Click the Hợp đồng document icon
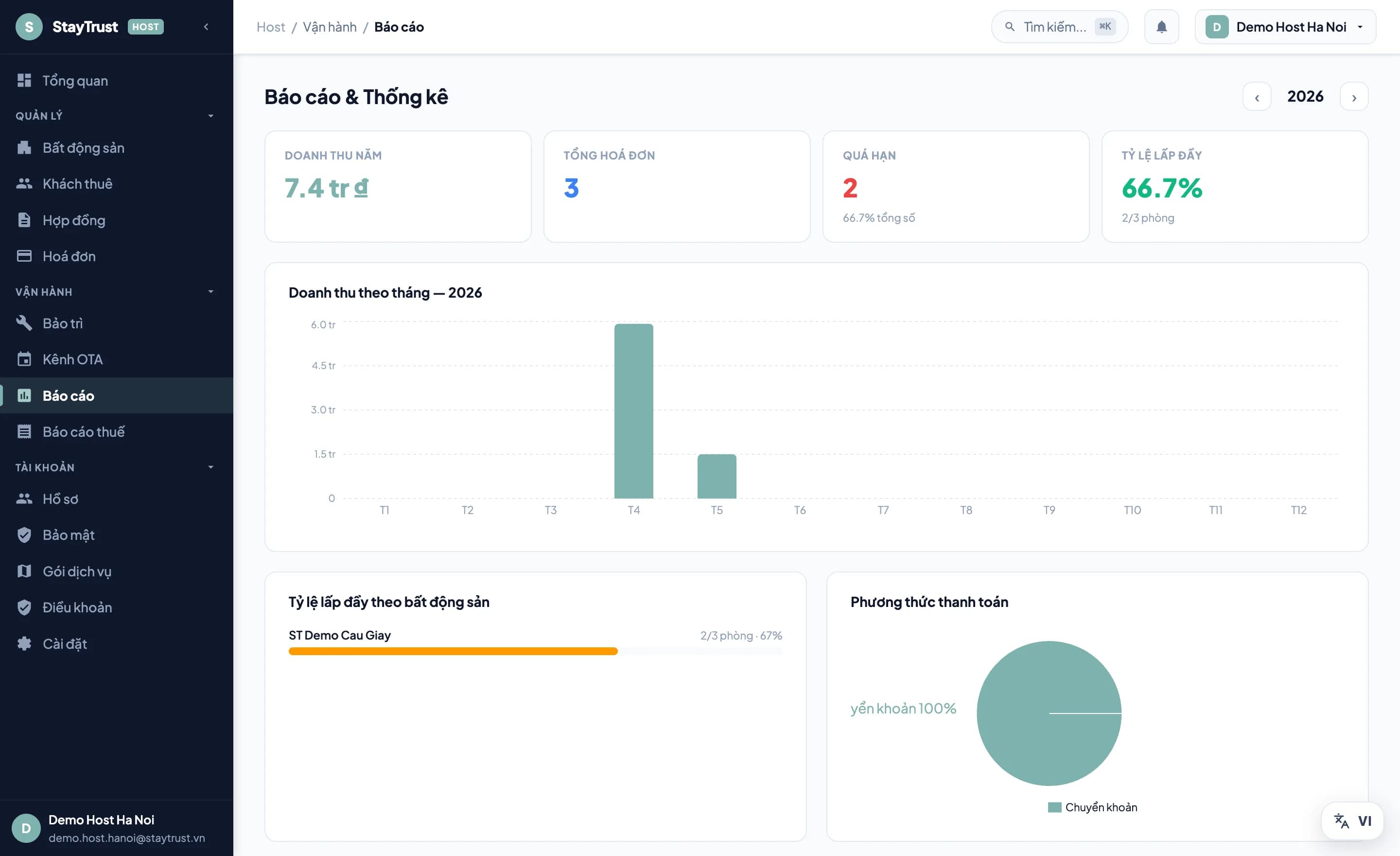The height and width of the screenshot is (856, 1400). (24, 220)
